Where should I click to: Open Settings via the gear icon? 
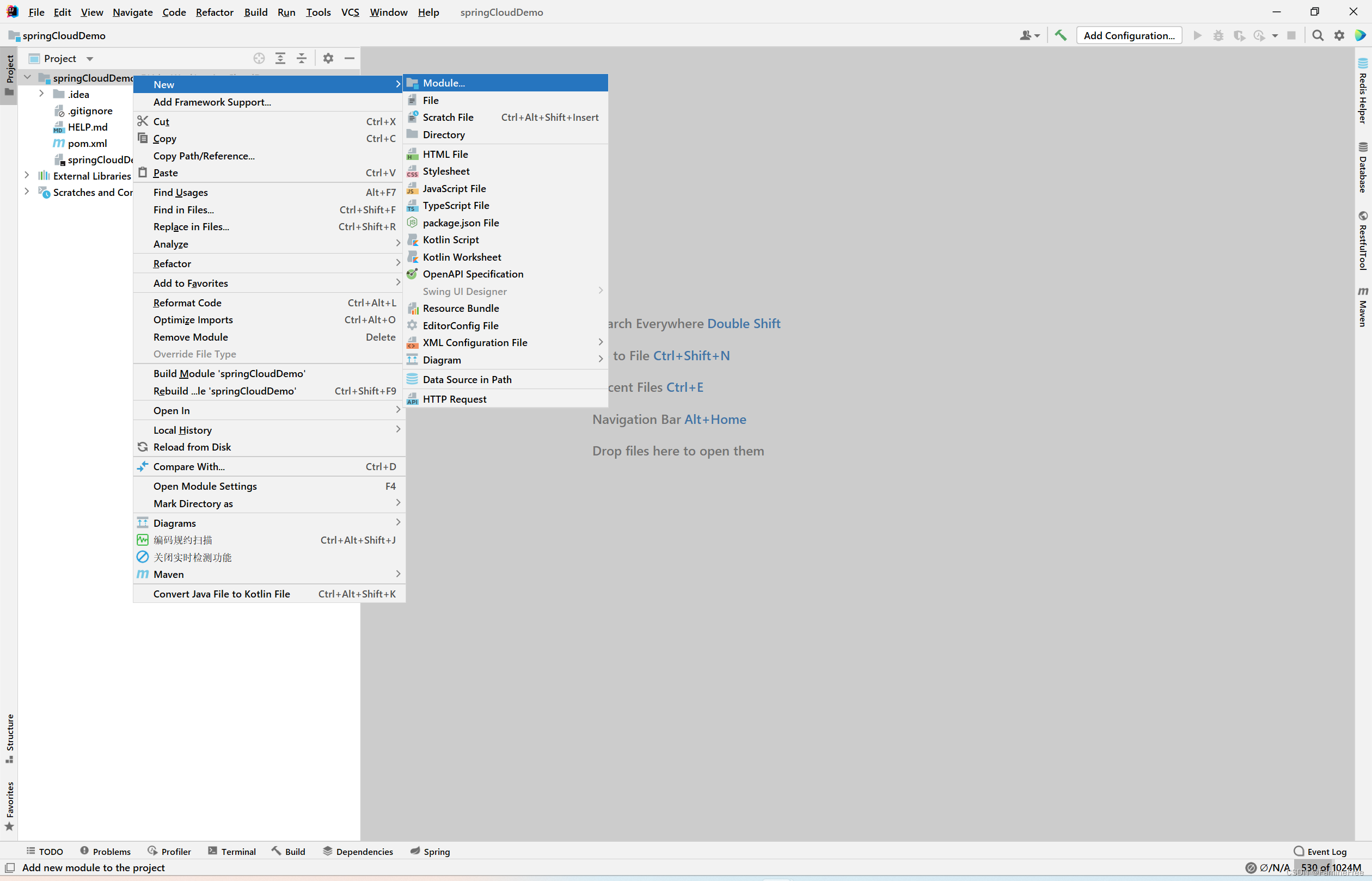click(1339, 35)
